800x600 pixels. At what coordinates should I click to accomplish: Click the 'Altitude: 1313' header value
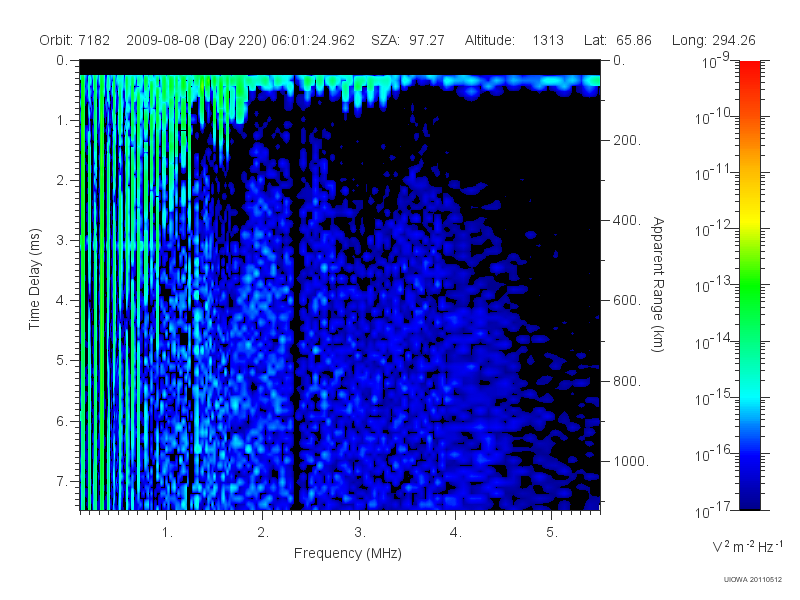coord(514,40)
